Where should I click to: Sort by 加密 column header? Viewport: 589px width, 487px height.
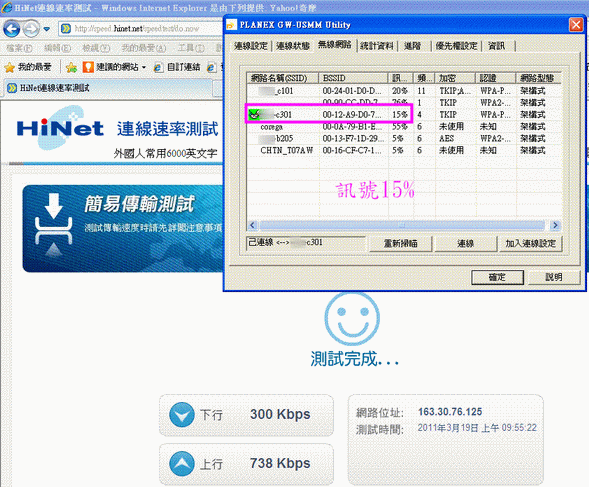click(x=455, y=78)
